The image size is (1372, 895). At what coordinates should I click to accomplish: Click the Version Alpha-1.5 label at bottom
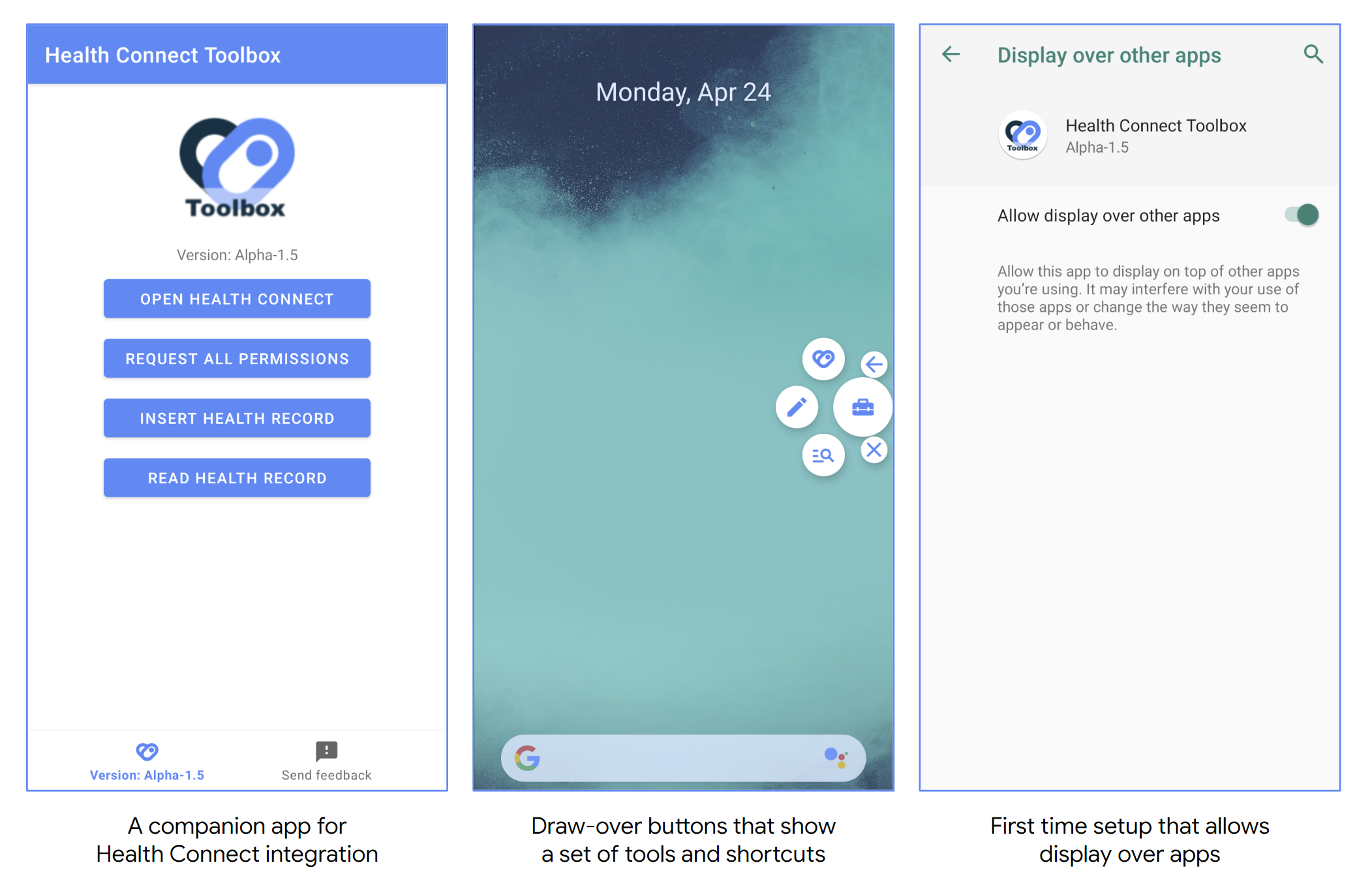tap(148, 778)
